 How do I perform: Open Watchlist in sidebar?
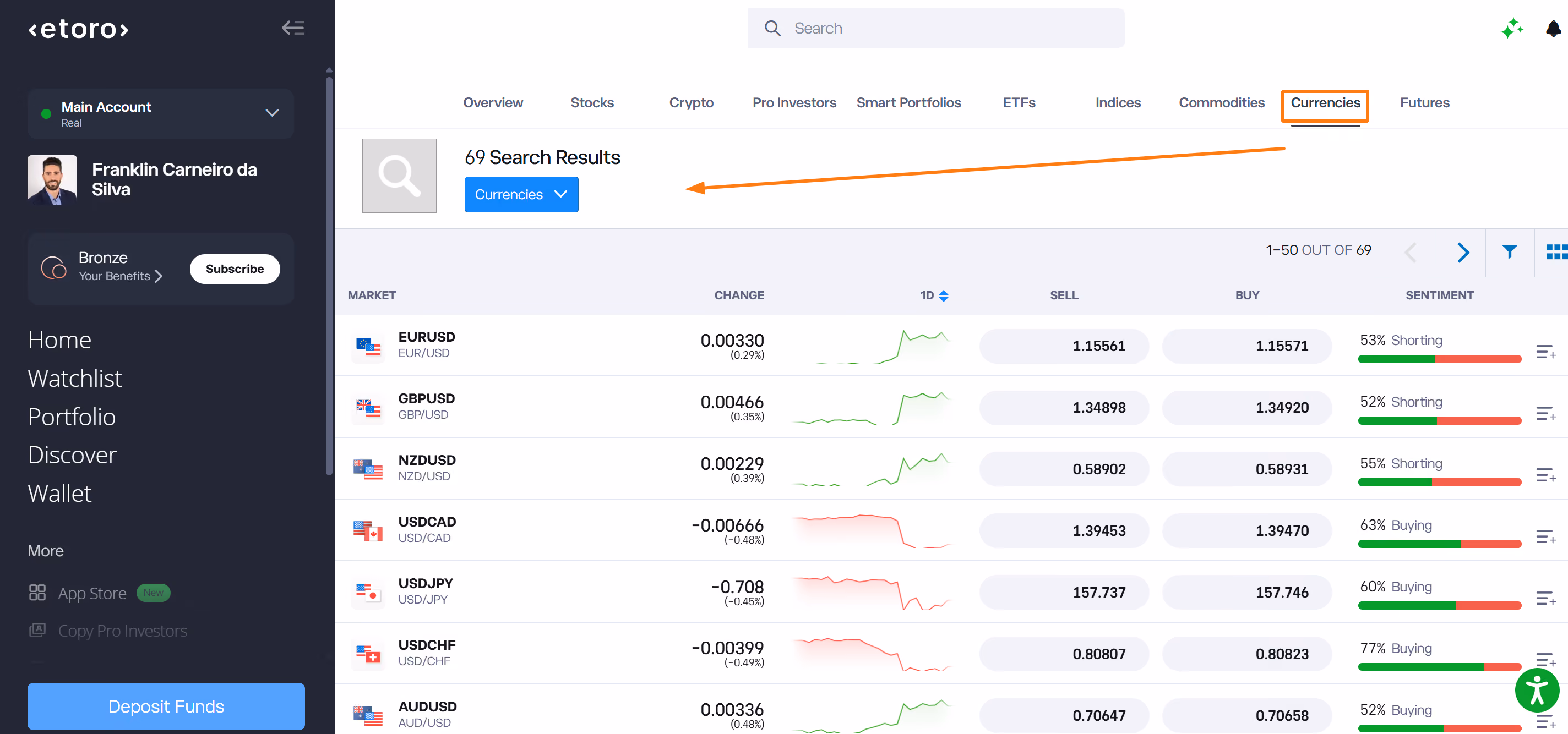pyautogui.click(x=75, y=378)
